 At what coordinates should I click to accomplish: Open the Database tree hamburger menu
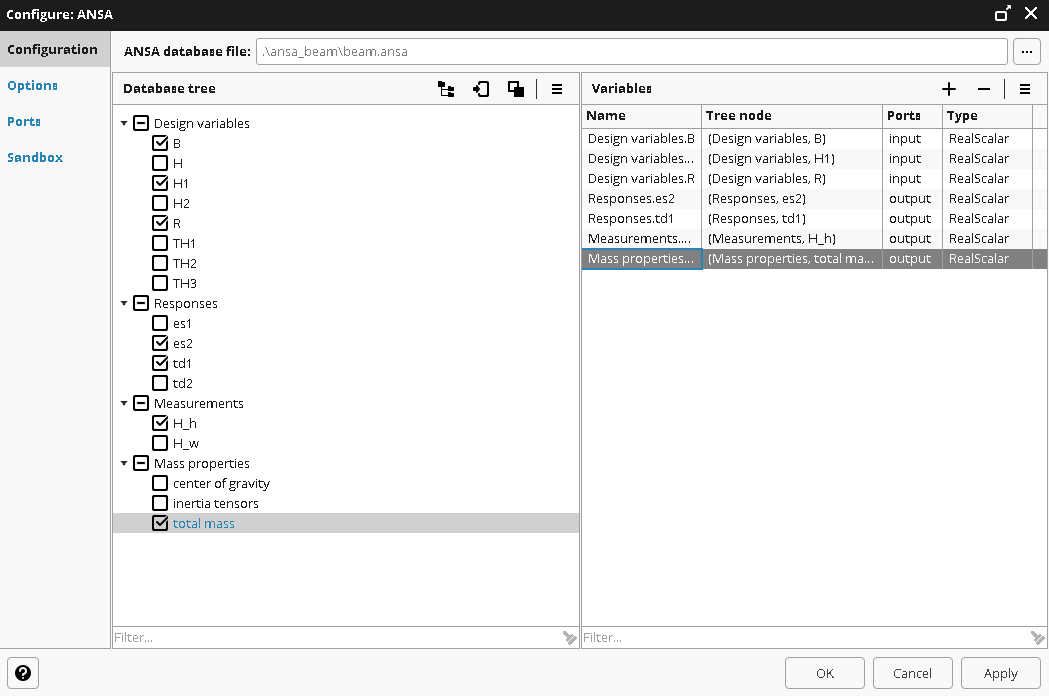[x=557, y=89]
